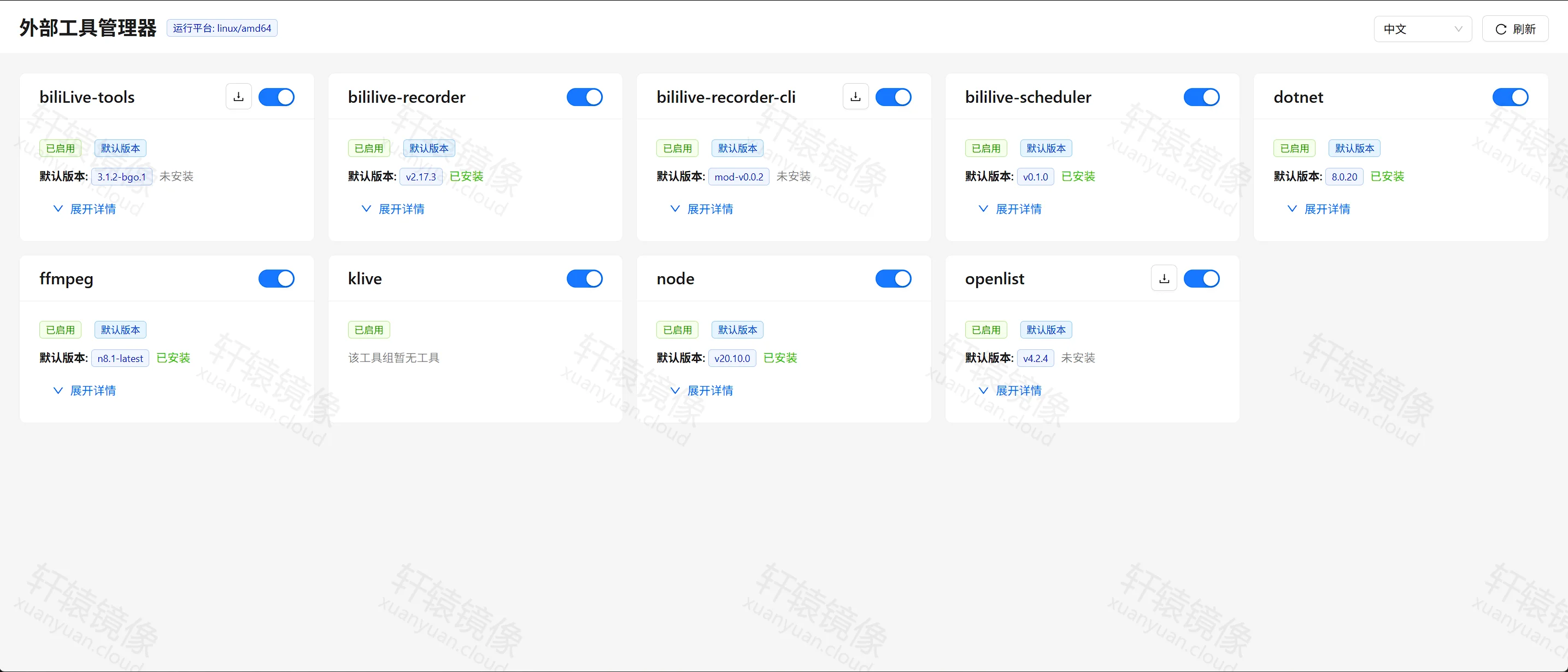Click version tag 3.1.2-bgo.1
Image resolution: width=1568 pixels, height=672 pixels.
click(x=122, y=177)
